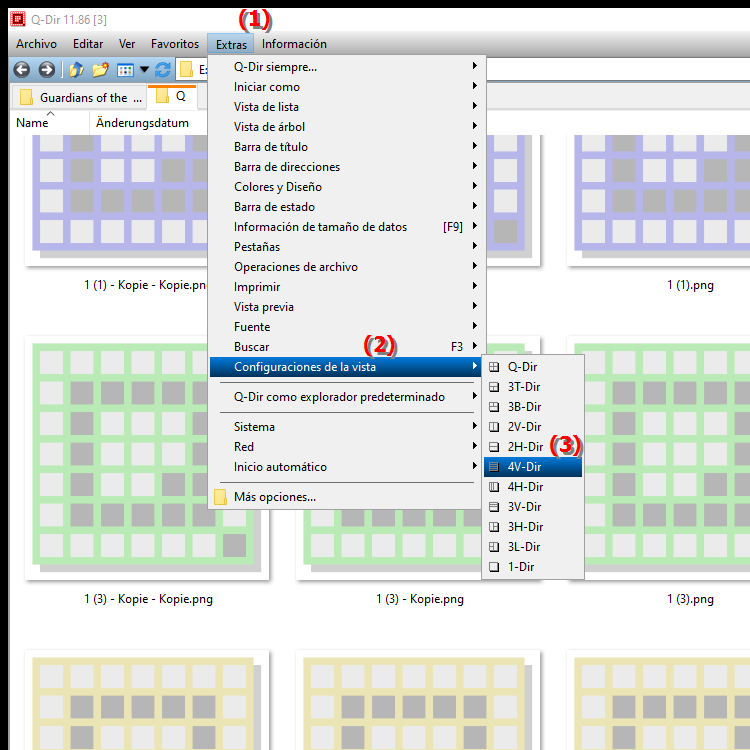
Task: Click the blue refresh arrows icon
Action: tap(163, 70)
